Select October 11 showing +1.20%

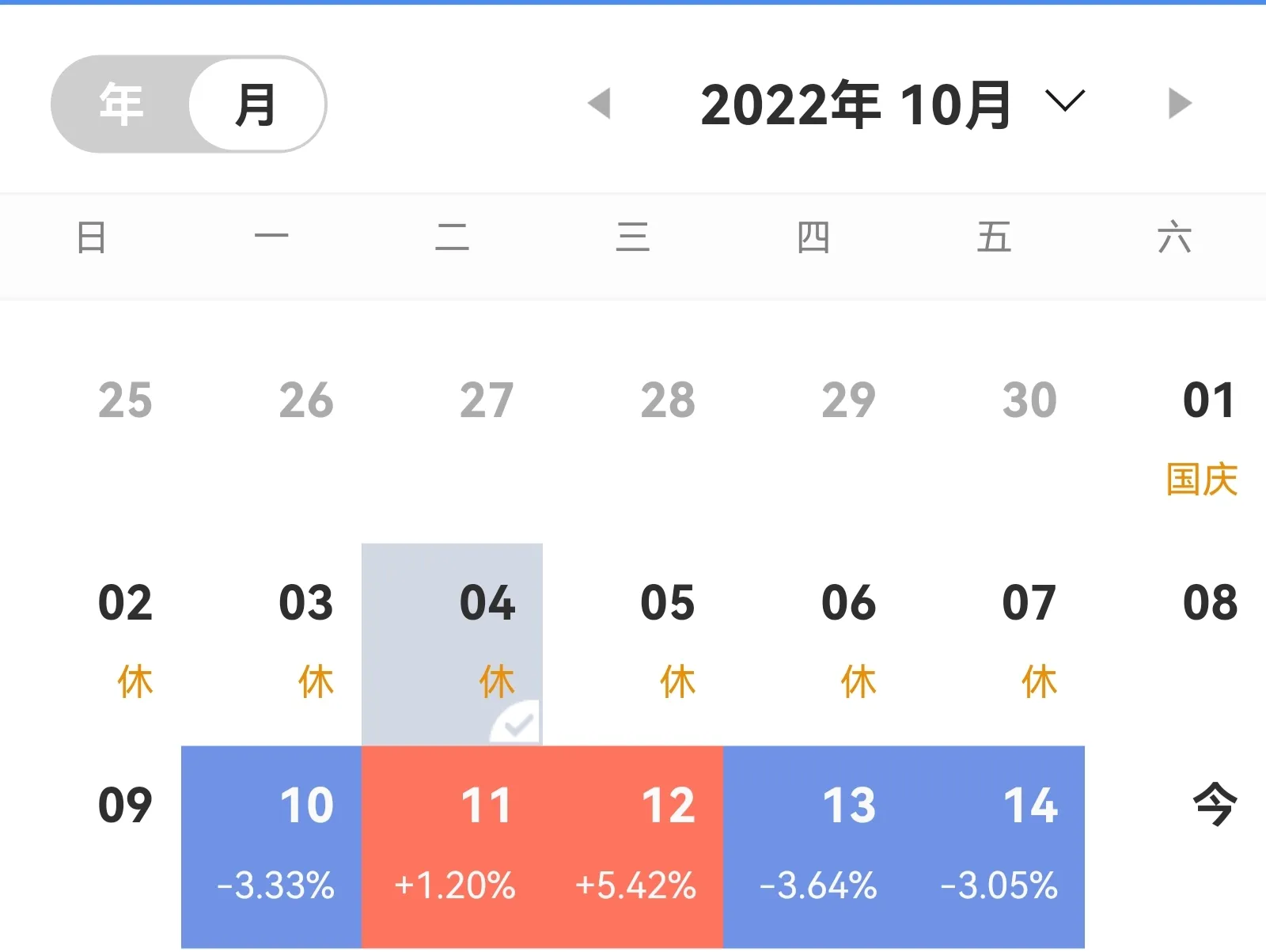(x=453, y=845)
